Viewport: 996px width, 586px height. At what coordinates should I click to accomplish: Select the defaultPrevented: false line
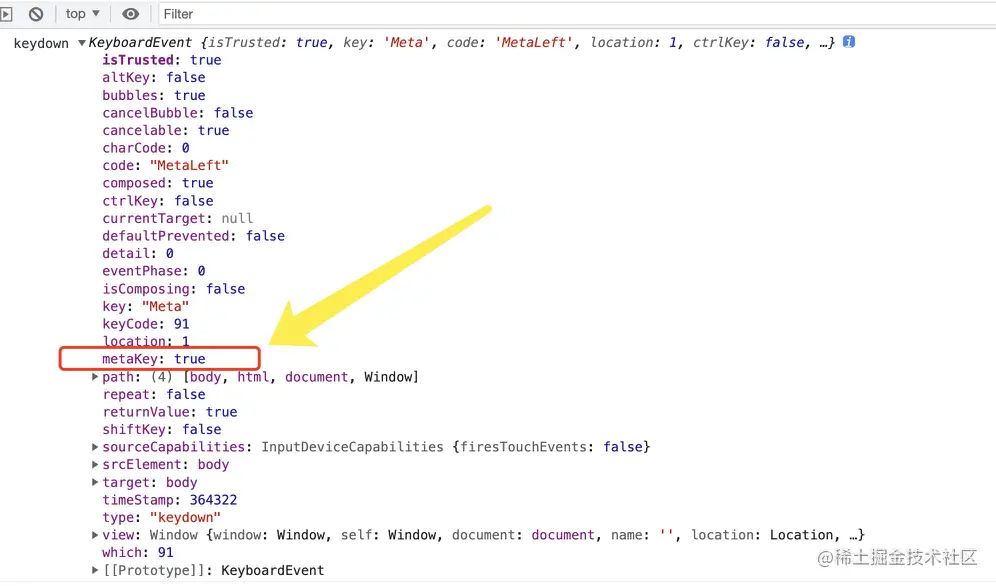coord(194,236)
